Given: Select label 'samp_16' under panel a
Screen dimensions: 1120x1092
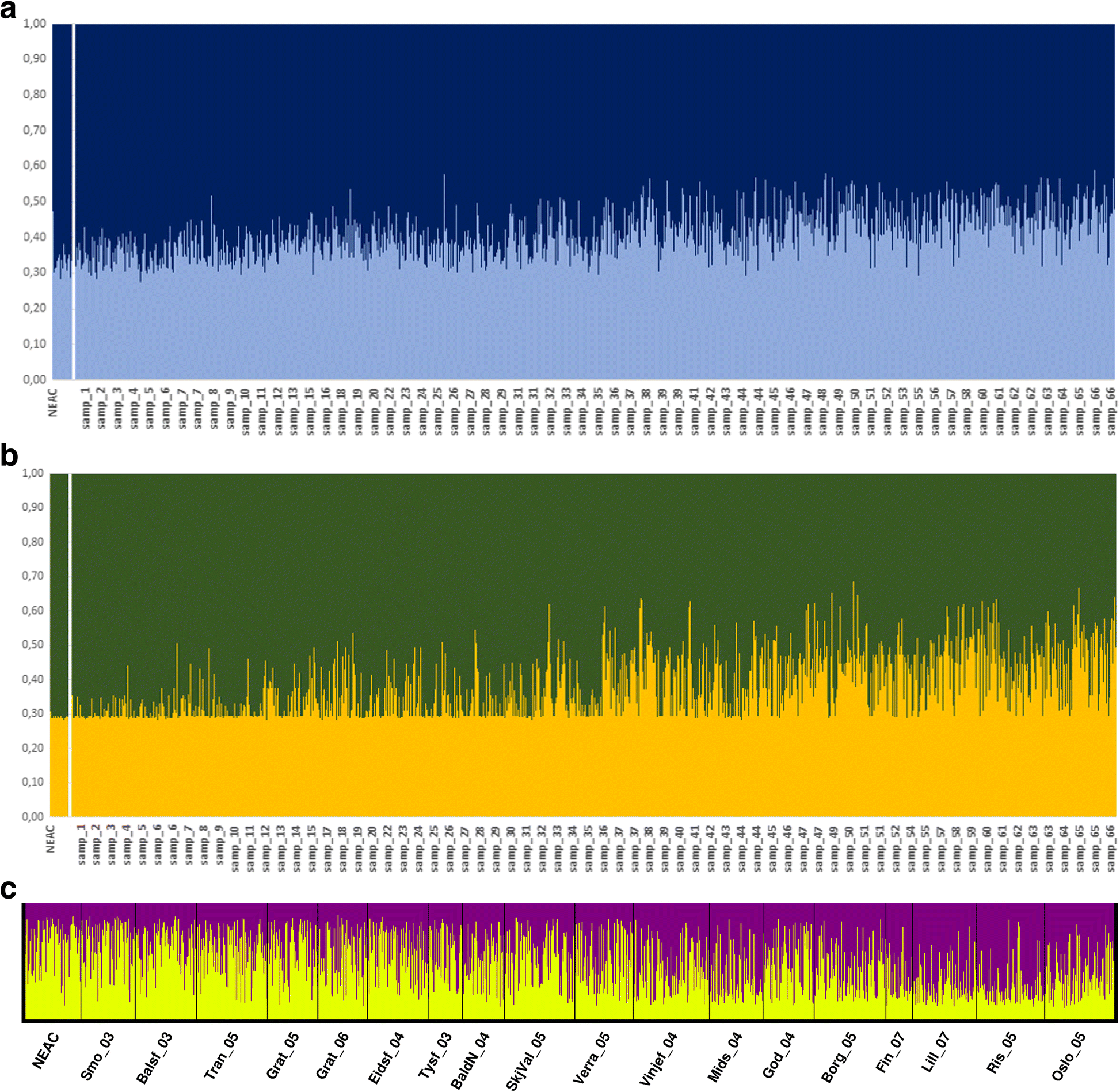Looking at the screenshot, I should click(326, 411).
